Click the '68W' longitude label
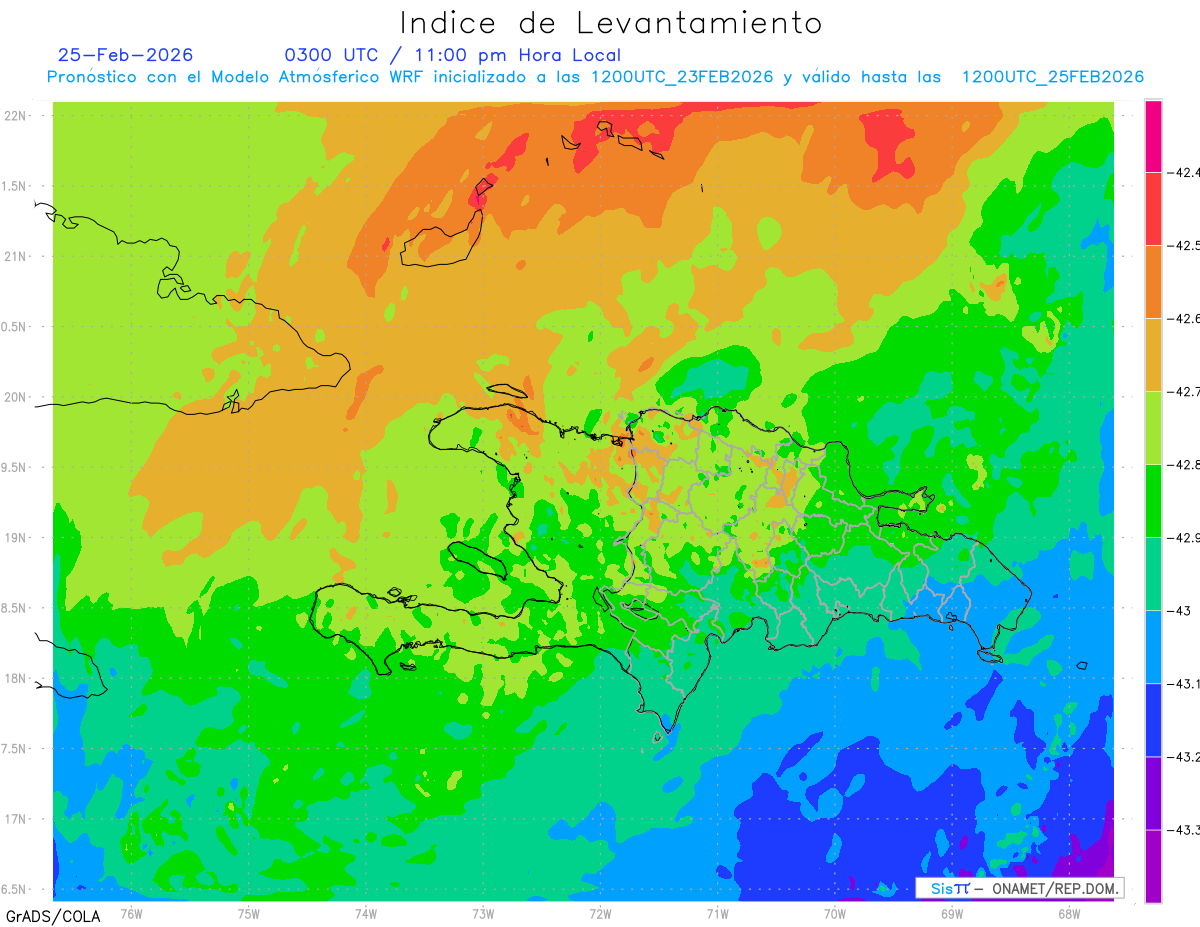The height and width of the screenshot is (927, 1200). click(1068, 913)
